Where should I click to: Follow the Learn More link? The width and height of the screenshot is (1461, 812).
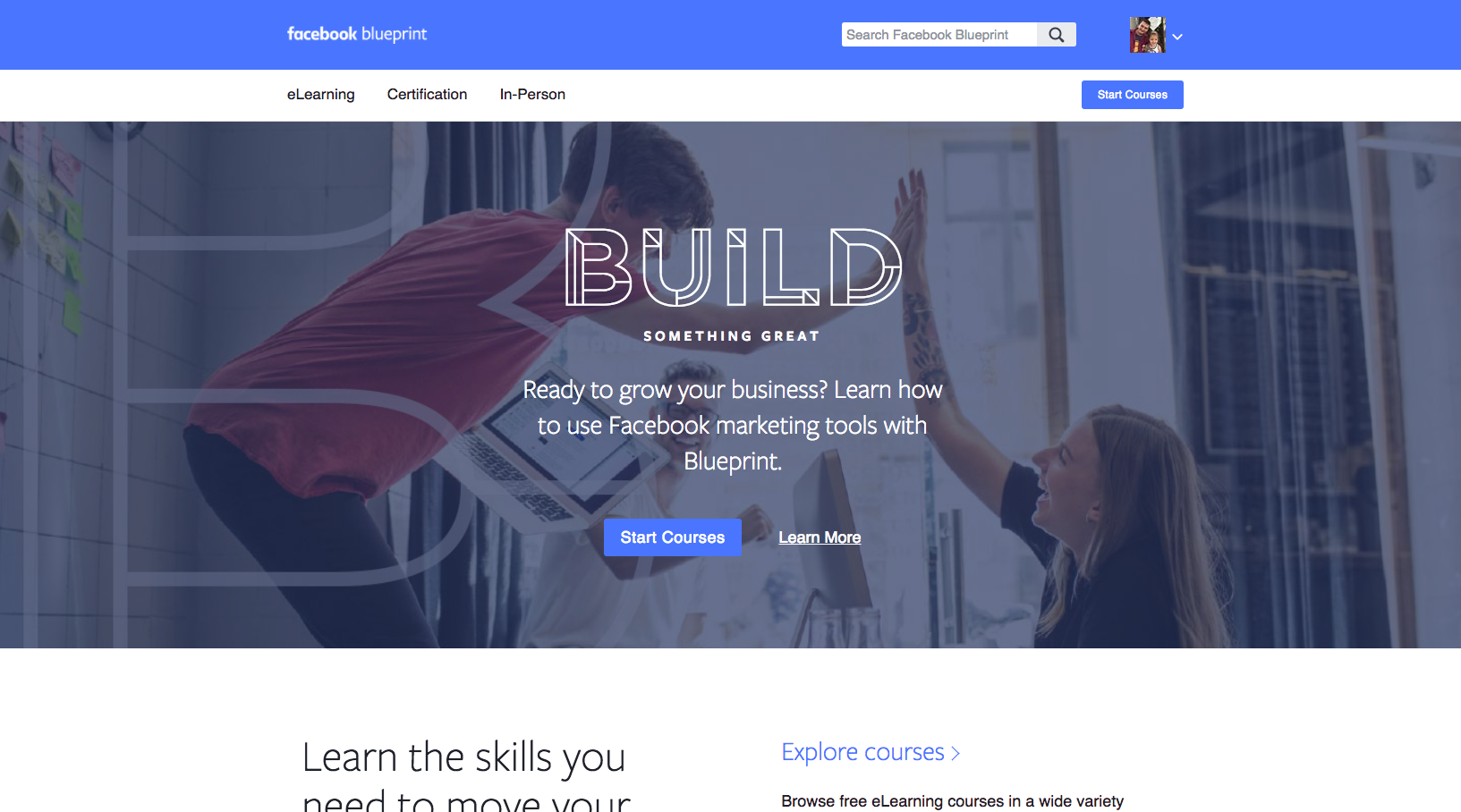tap(820, 537)
